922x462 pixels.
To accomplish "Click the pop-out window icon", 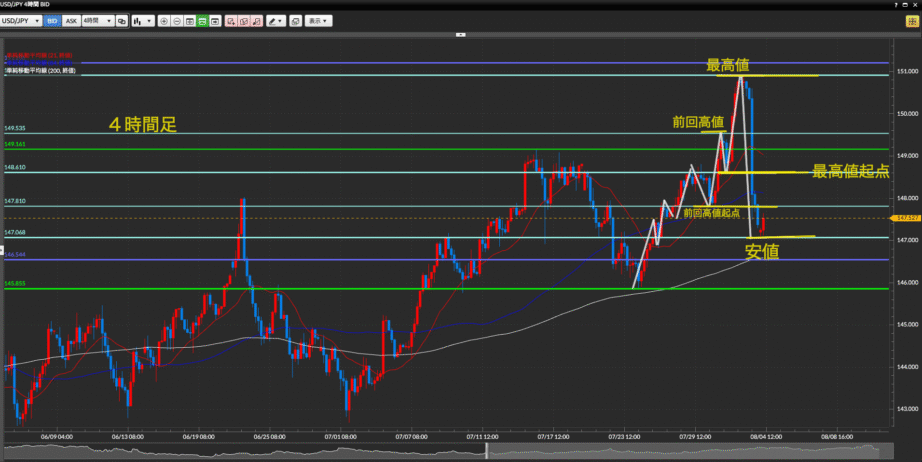I will 295,21.
